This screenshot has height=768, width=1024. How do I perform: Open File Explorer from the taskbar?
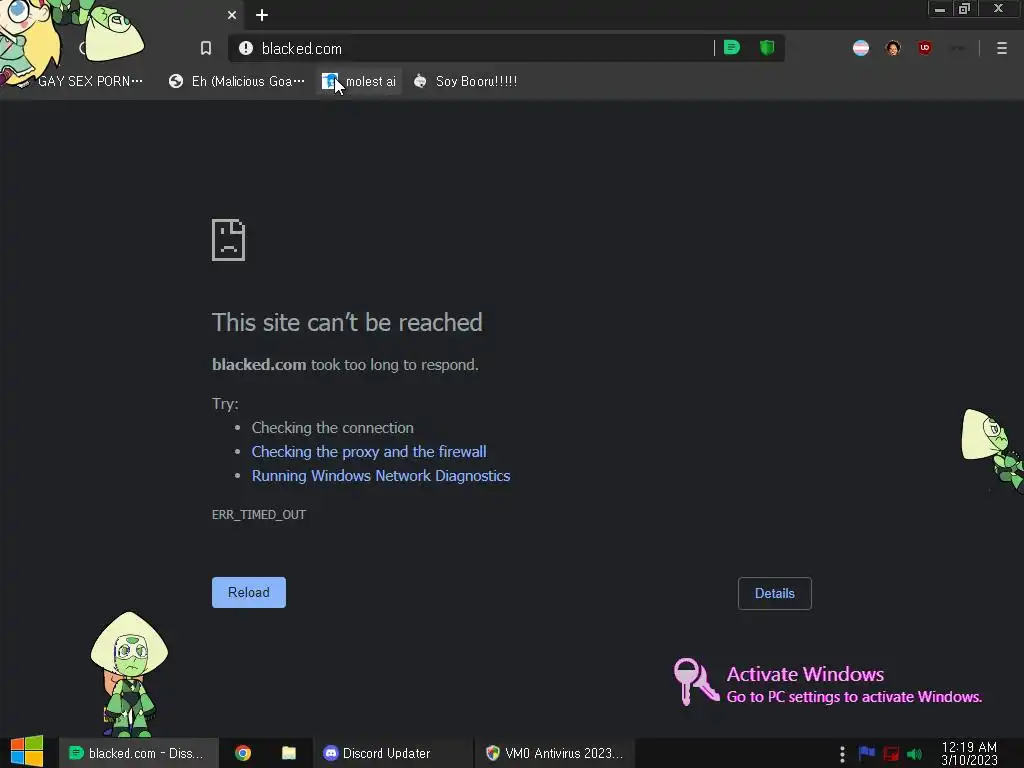pyautogui.click(x=289, y=753)
